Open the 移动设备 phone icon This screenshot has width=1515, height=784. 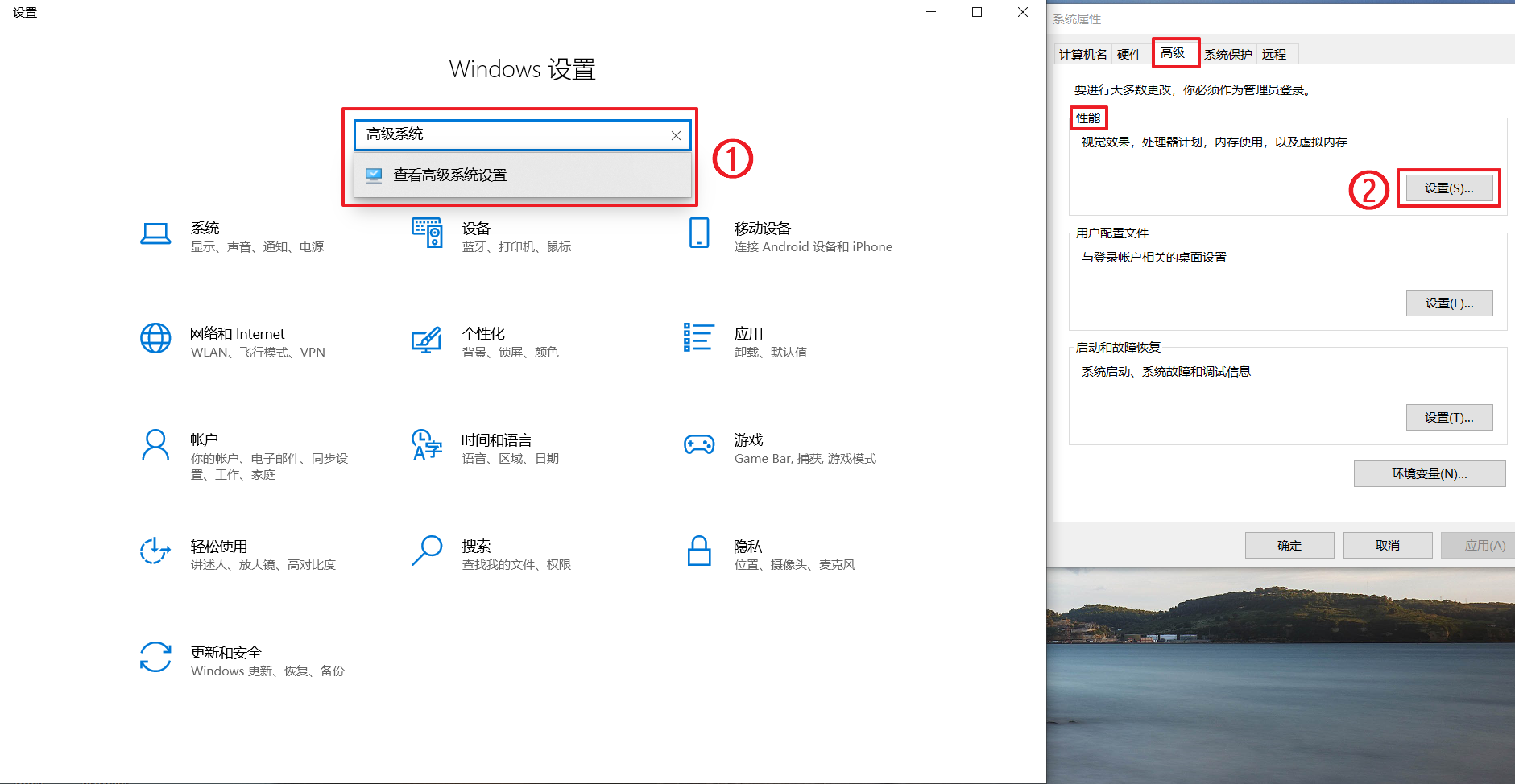pyautogui.click(x=699, y=233)
